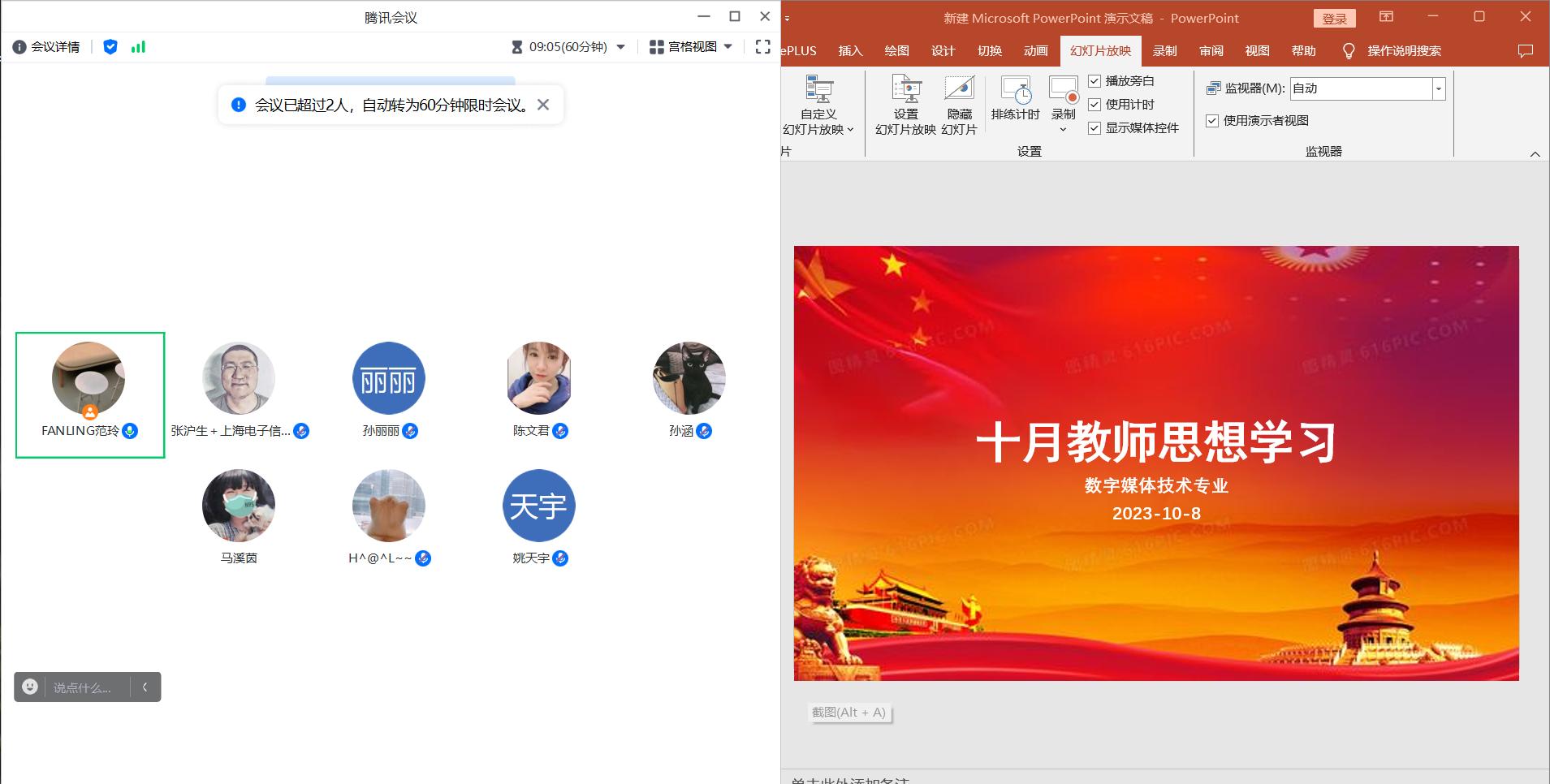Image resolution: width=1550 pixels, height=784 pixels.
Task: Open the emoji picker in chat bar
Action: 30,687
